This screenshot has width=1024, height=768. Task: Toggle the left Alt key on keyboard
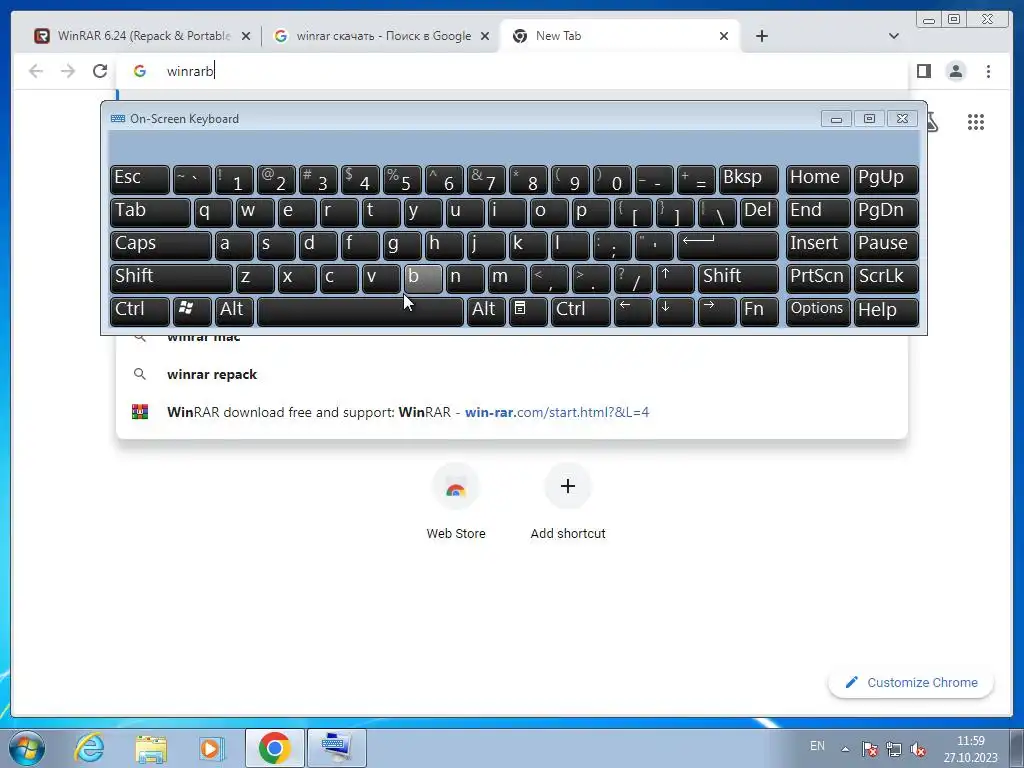pyautogui.click(x=234, y=311)
